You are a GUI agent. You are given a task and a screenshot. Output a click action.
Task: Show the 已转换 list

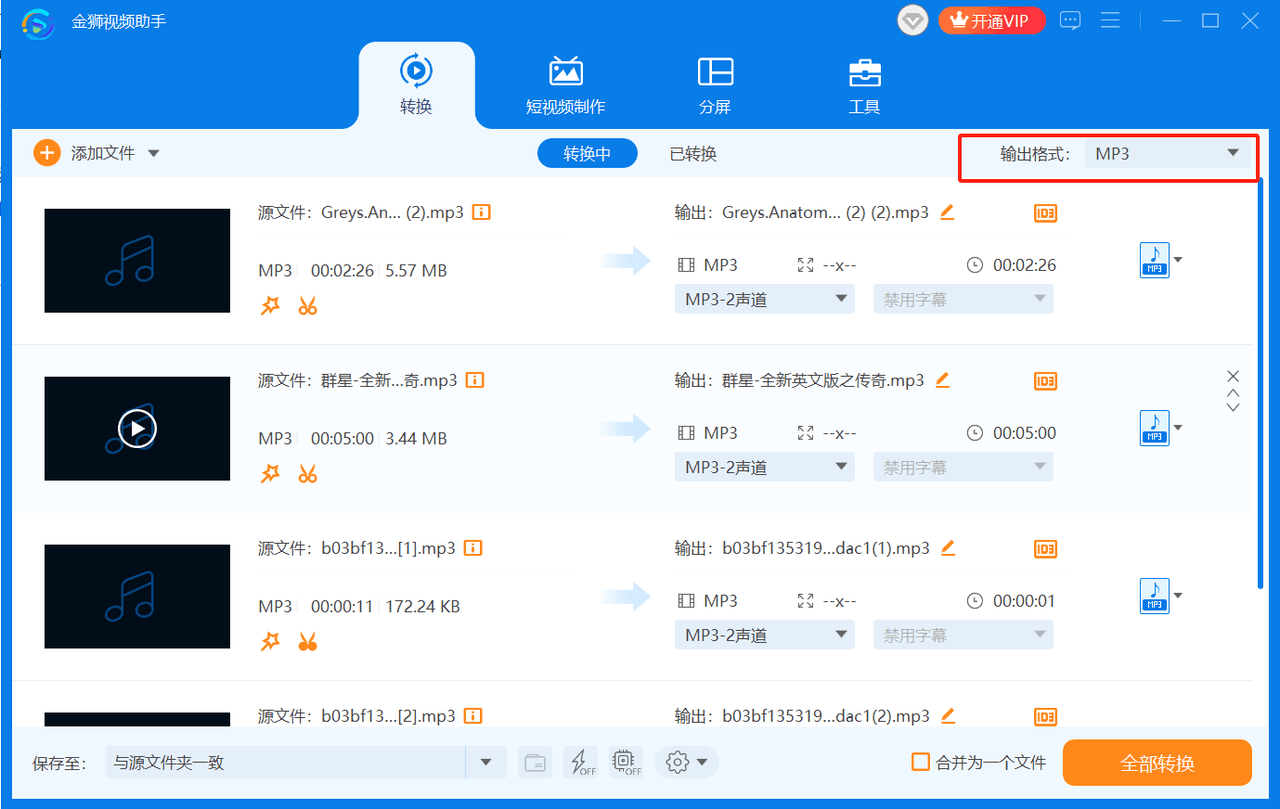[693, 154]
